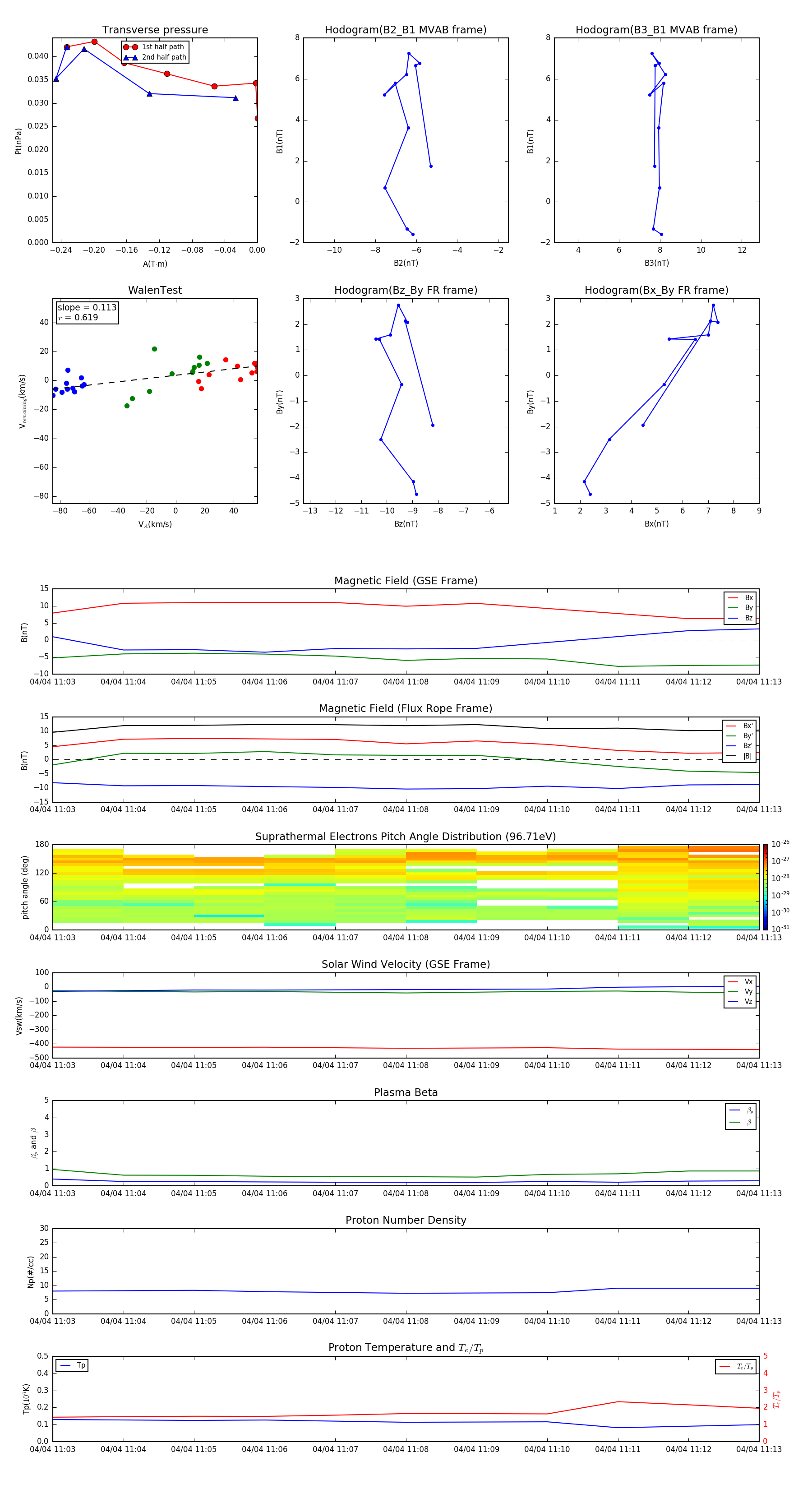Click the "slope = 0.113" annotation
This screenshot has width=812, height=1489.
87,308
